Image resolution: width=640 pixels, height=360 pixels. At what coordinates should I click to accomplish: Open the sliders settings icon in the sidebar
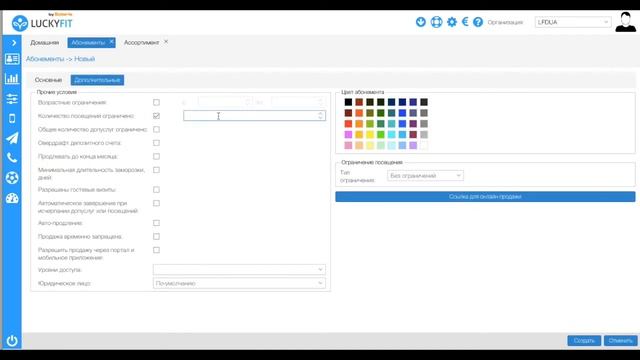(x=12, y=98)
